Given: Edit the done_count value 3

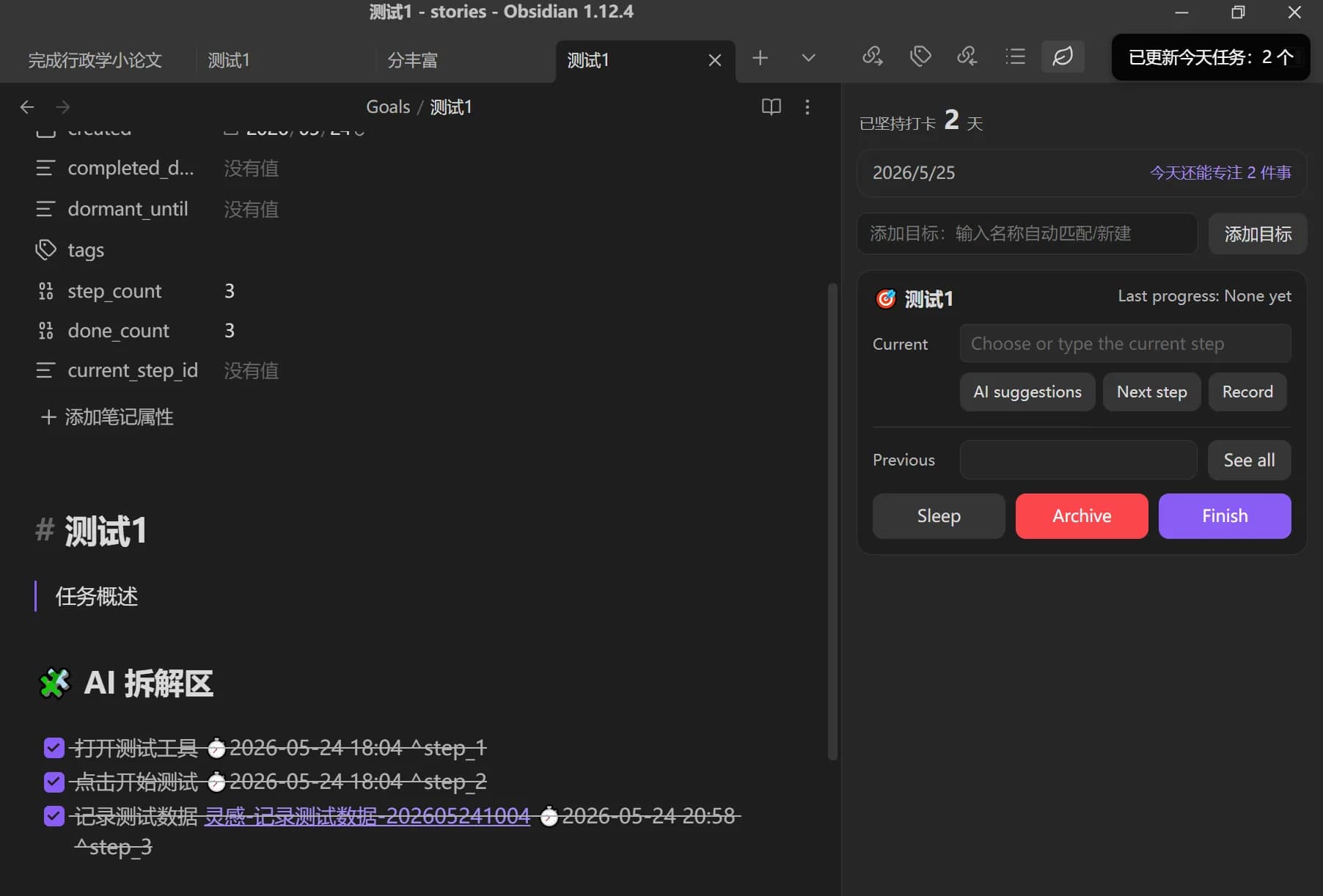Looking at the screenshot, I should 230,331.
